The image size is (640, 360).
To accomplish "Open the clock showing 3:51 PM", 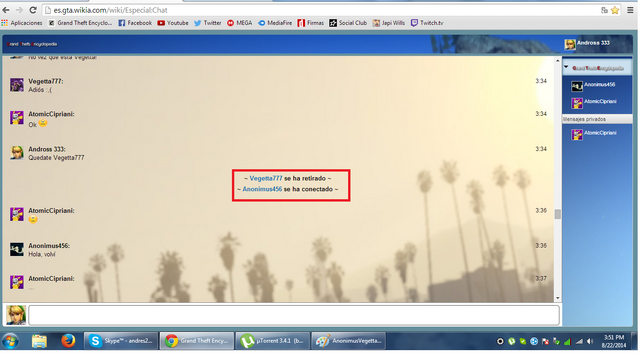I will 614,341.
